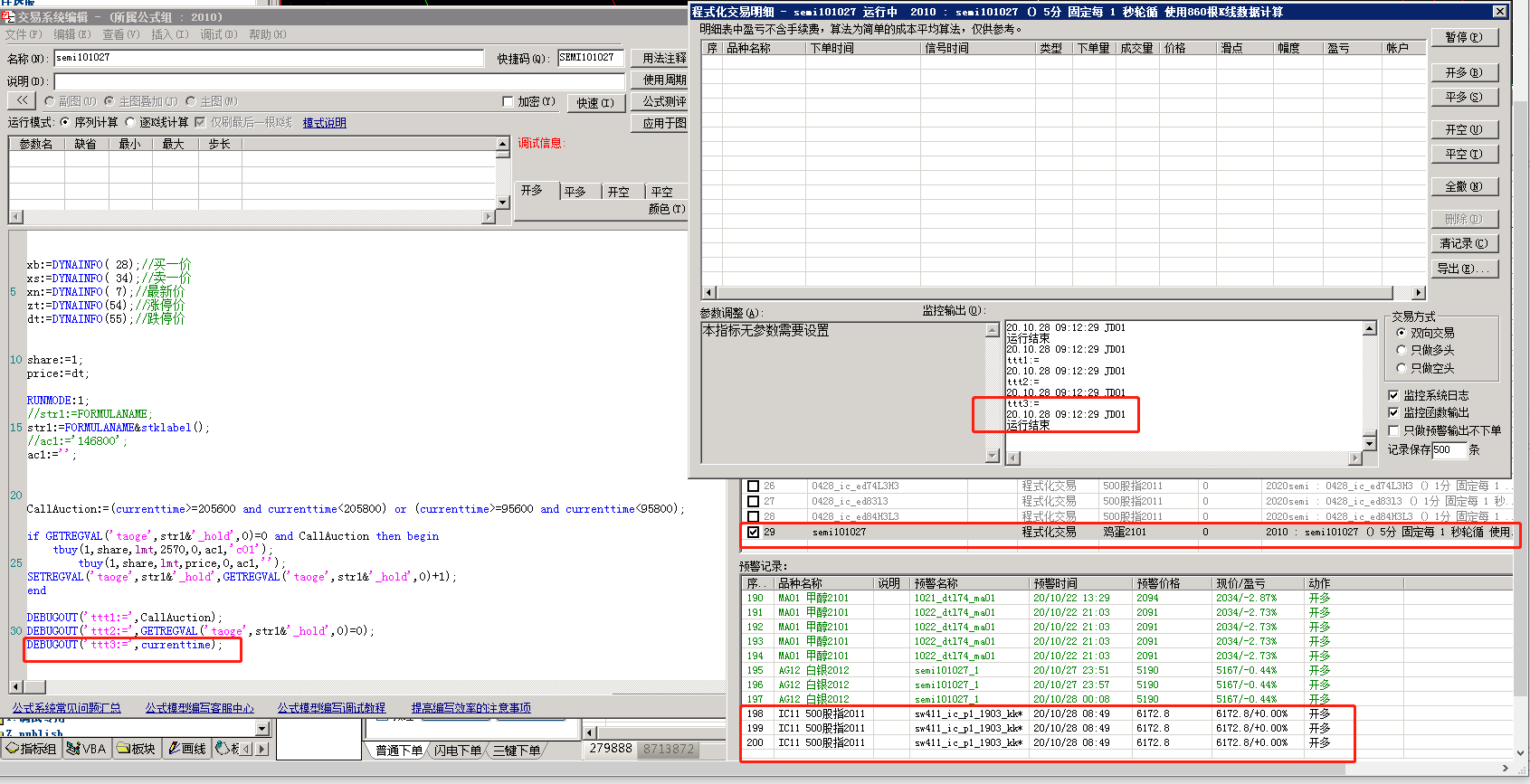Enable the 加密 checkbox
Viewport: 1530px width, 784px height.
(508, 102)
